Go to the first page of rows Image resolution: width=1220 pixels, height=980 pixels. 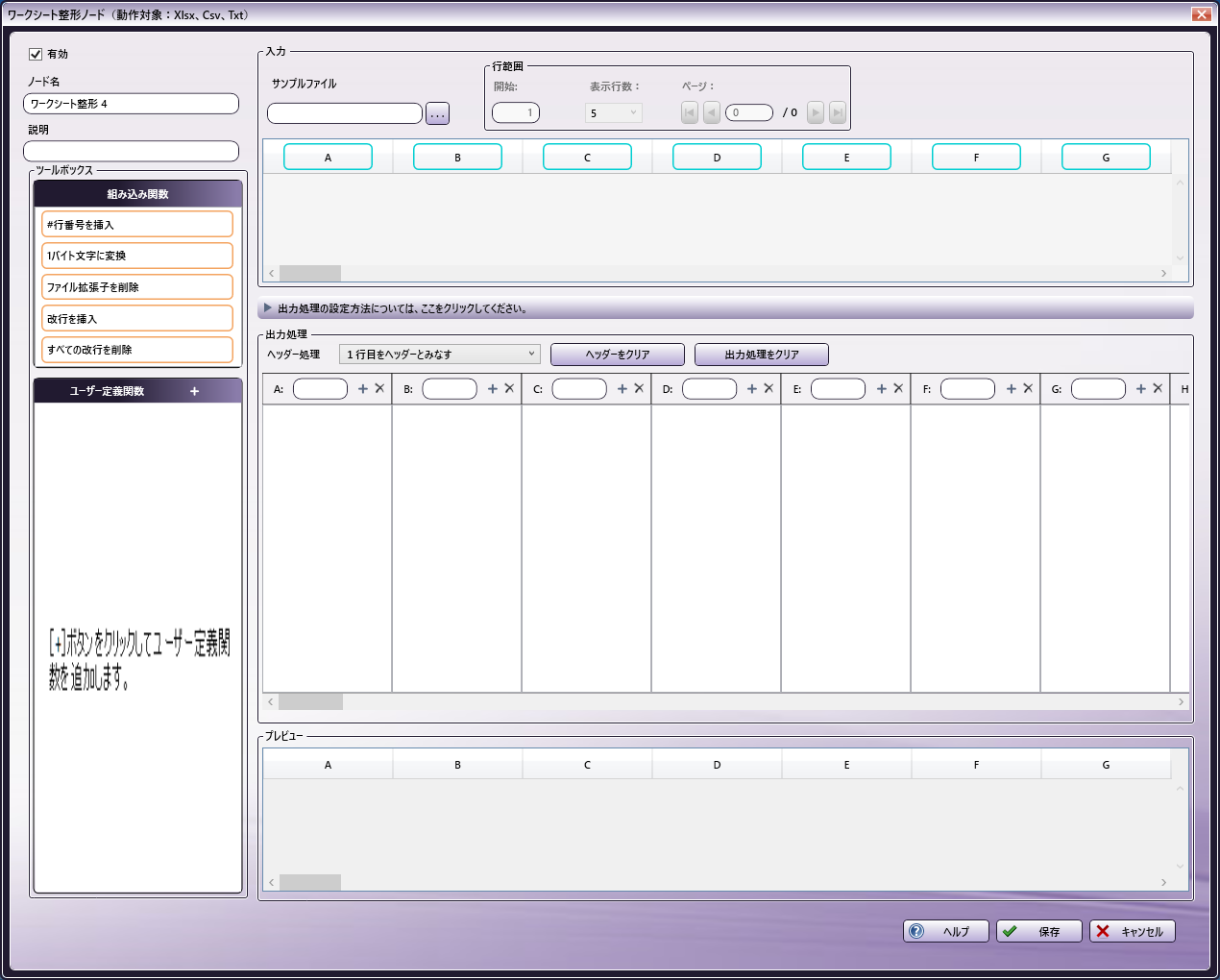(x=690, y=112)
